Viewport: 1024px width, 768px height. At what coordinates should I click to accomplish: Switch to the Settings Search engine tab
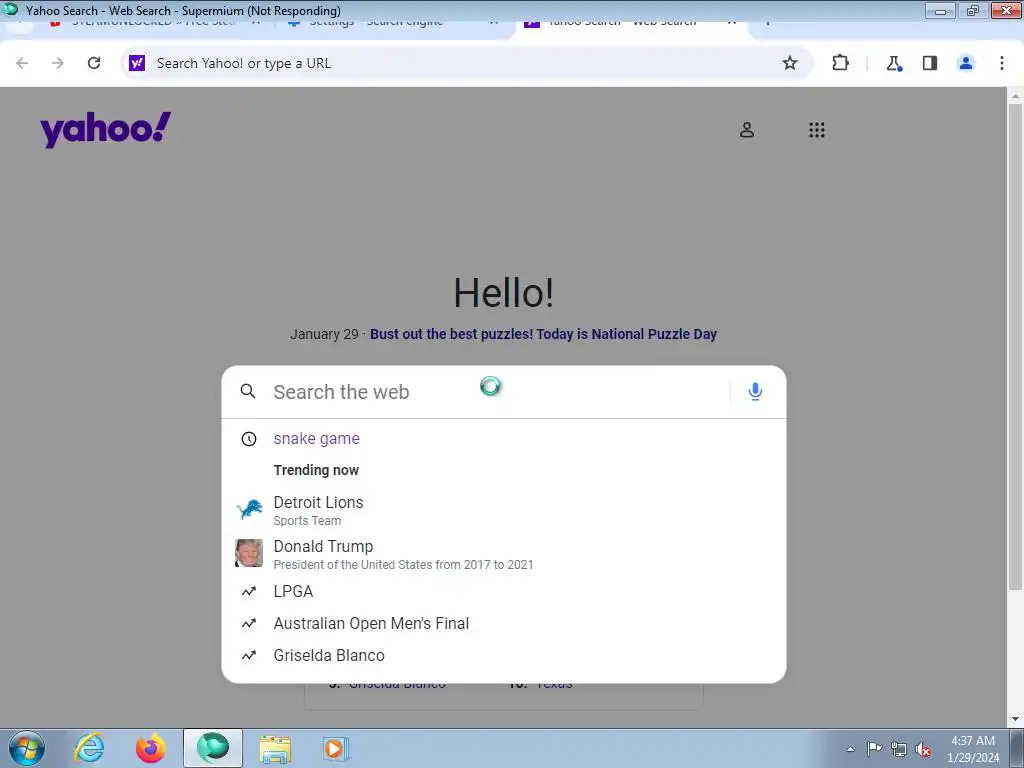[394, 24]
